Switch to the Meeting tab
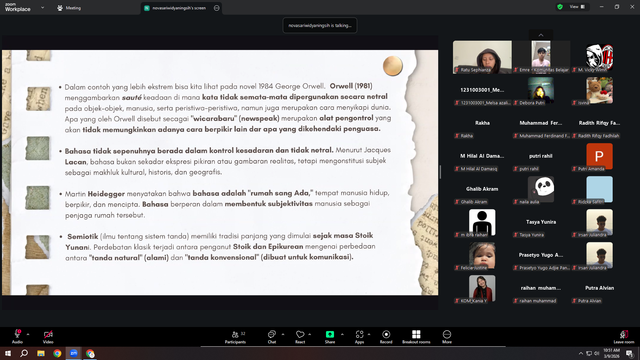 69,8
